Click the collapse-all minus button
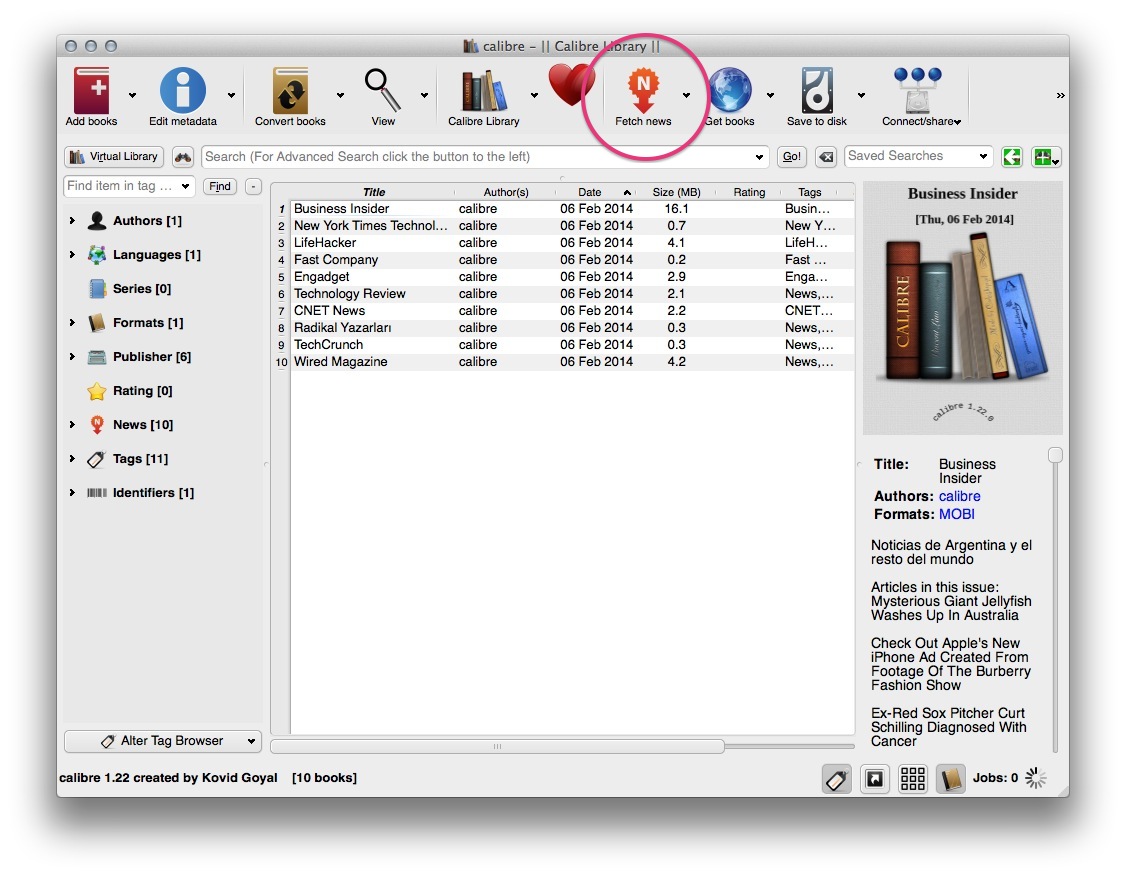This screenshot has height=876, width=1126. [x=253, y=187]
